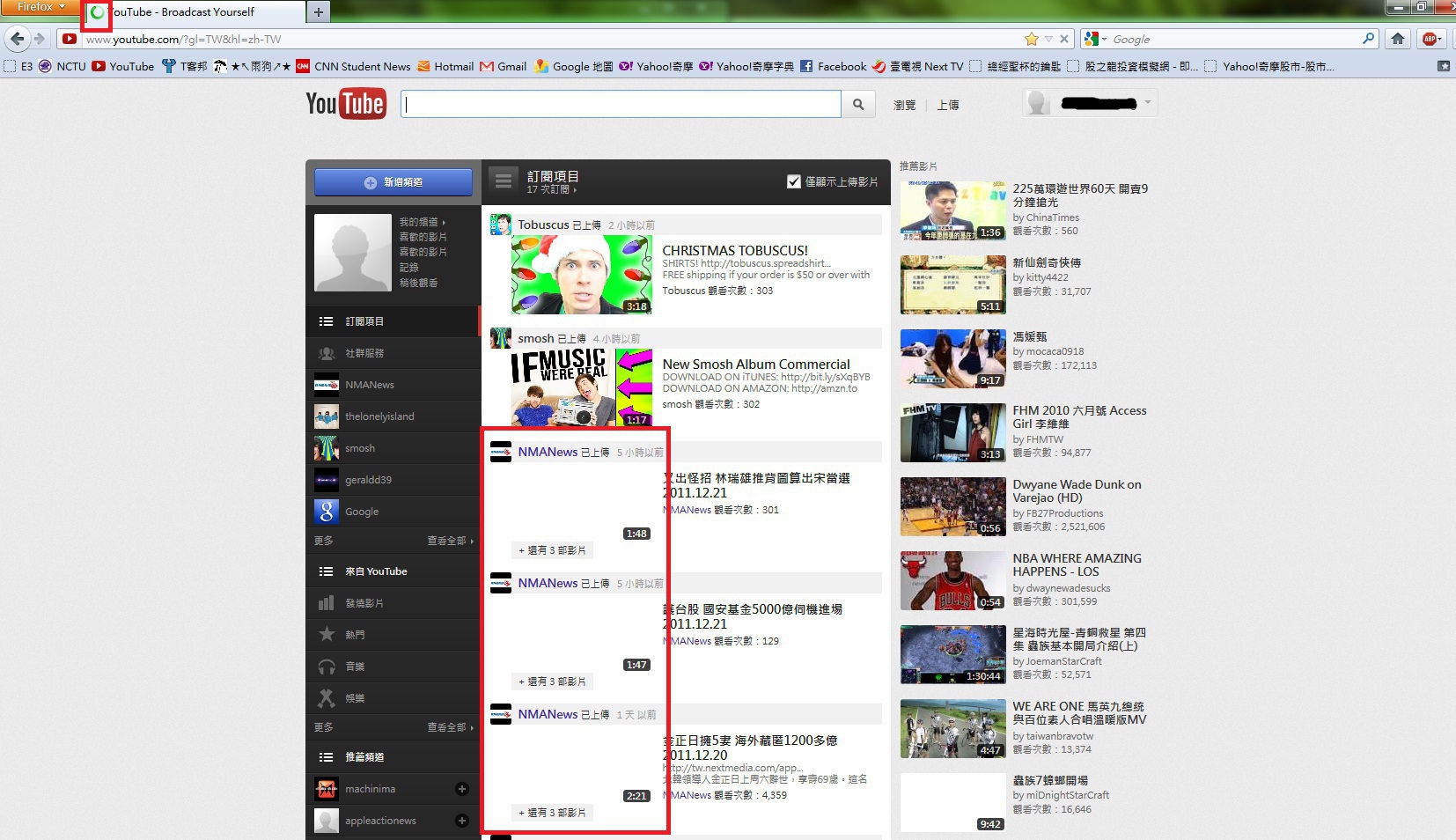
Task: Open Google channel in sidebar
Action: pyautogui.click(x=393, y=512)
